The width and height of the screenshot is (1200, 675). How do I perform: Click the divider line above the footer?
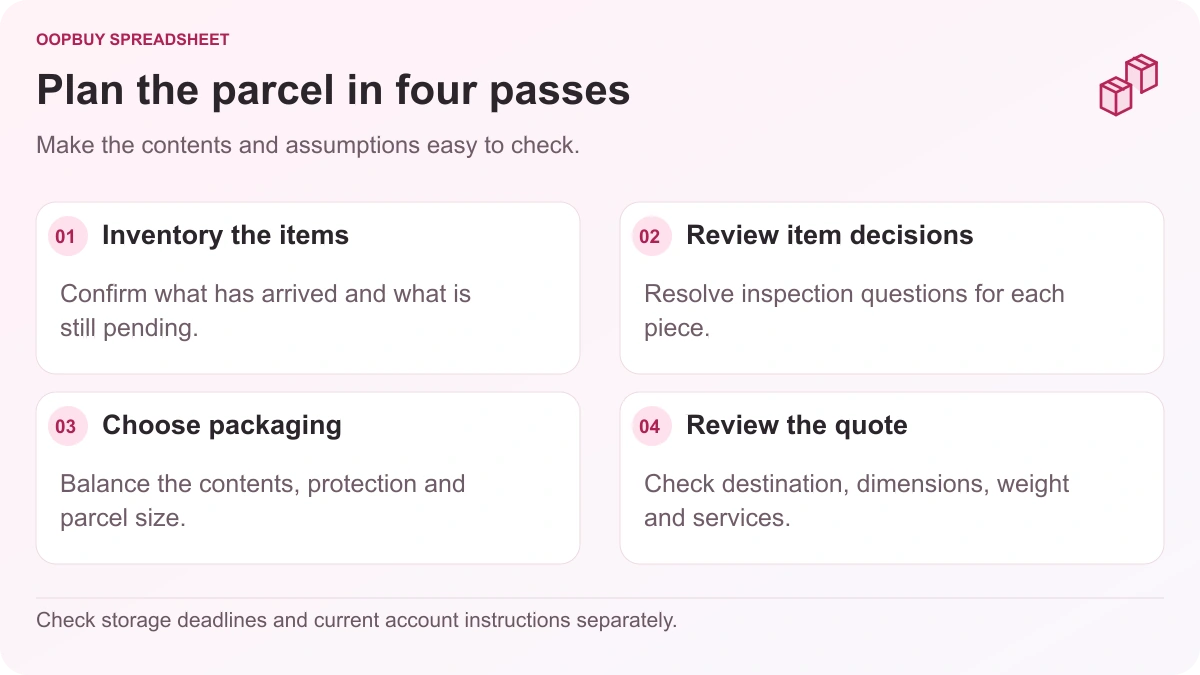click(600, 598)
